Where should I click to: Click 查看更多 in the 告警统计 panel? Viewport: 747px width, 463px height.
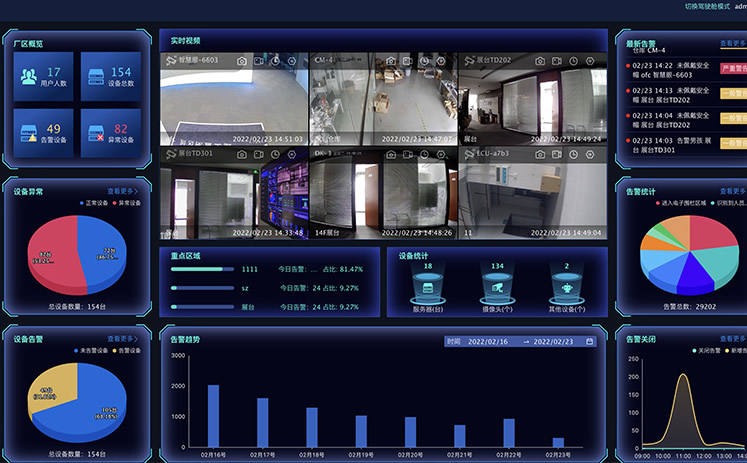[733, 191]
